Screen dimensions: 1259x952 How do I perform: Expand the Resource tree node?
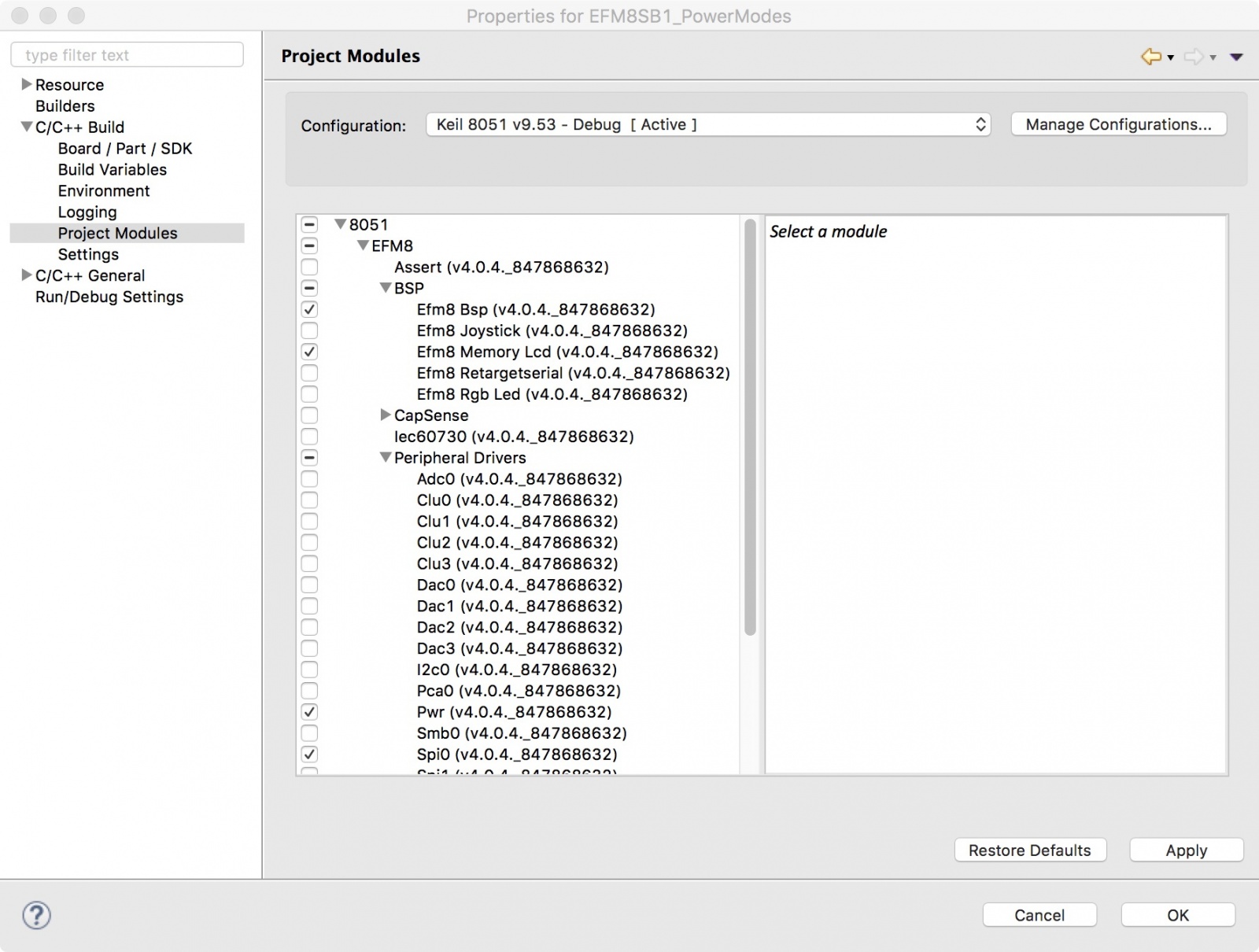[27, 84]
